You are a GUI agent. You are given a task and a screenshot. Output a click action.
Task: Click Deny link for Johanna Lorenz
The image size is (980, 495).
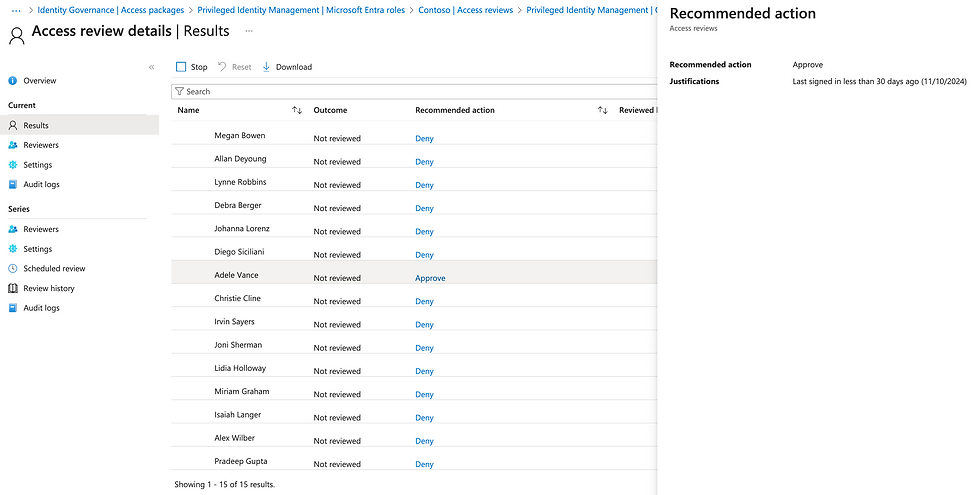click(x=424, y=232)
